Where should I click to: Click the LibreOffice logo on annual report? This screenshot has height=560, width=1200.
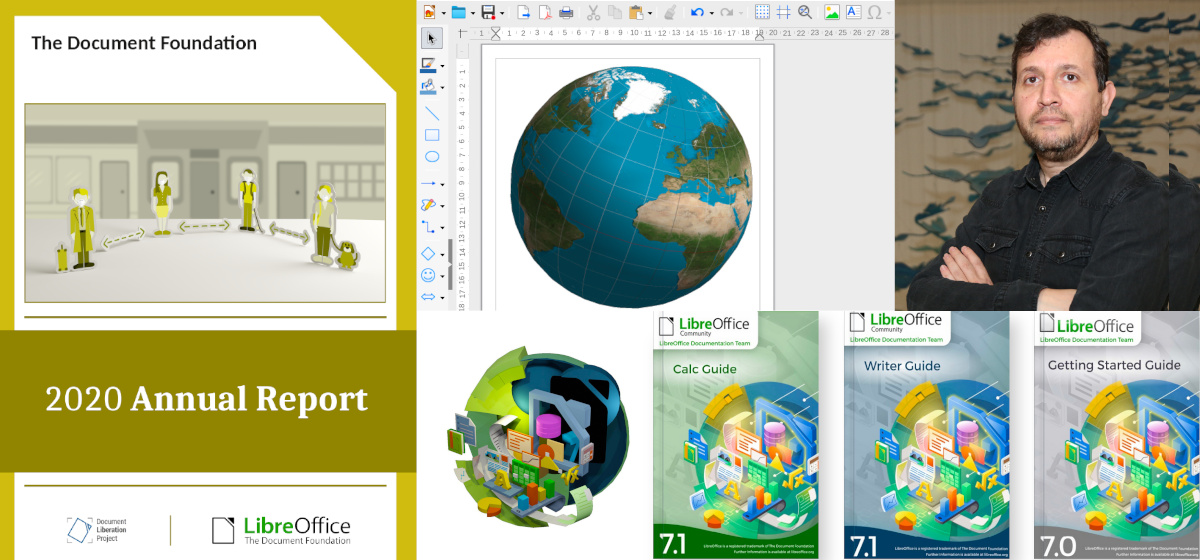coord(281,530)
